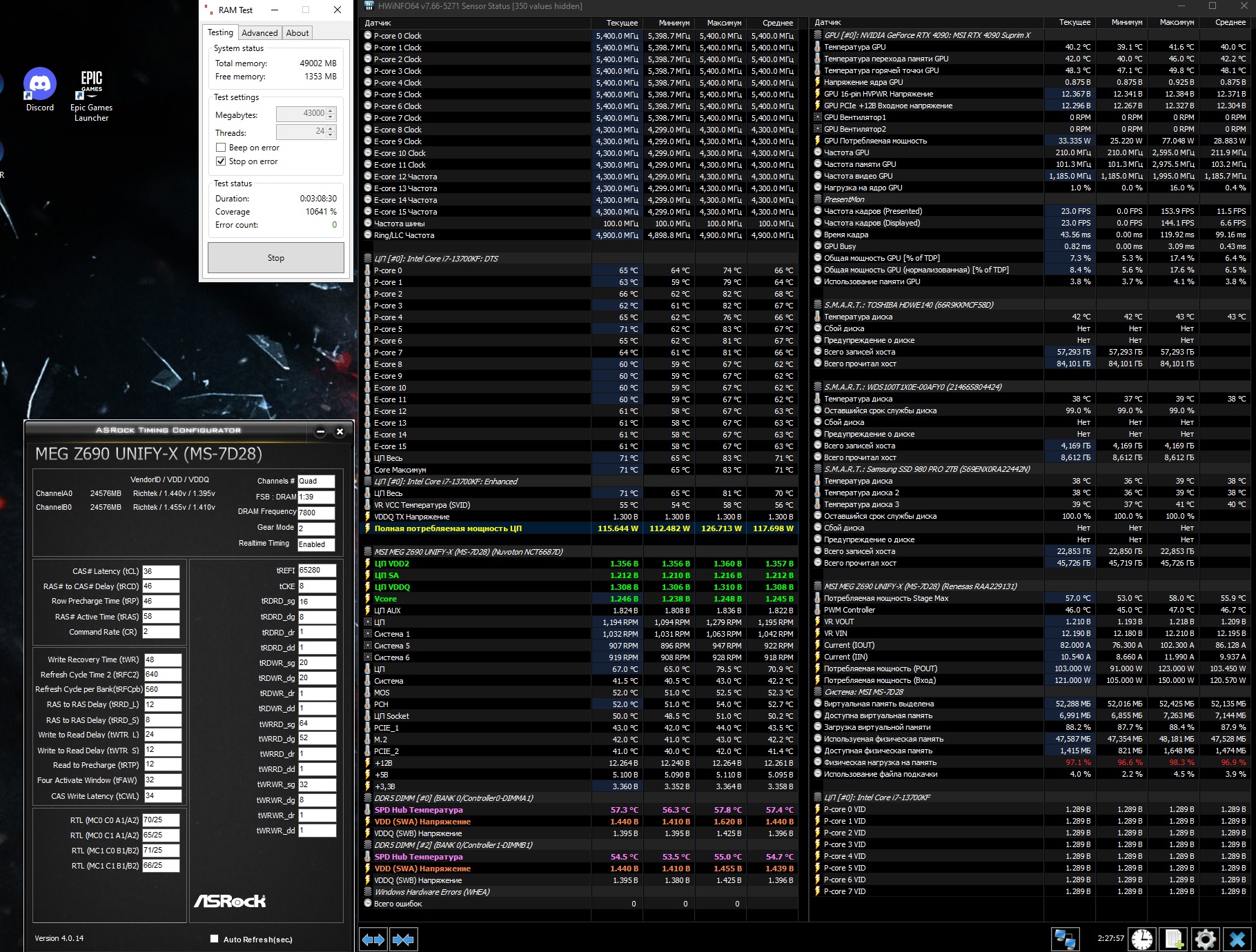The width and height of the screenshot is (1256, 952).
Task: Enable the Beep on error checkbox
Action: 221,148
